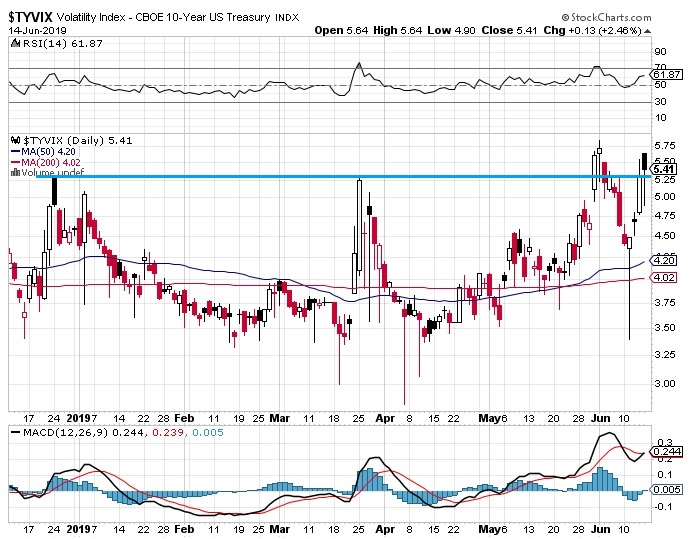Click the 10 level on RSI axis
The image size is (691, 539).
pyautogui.click(x=661, y=118)
